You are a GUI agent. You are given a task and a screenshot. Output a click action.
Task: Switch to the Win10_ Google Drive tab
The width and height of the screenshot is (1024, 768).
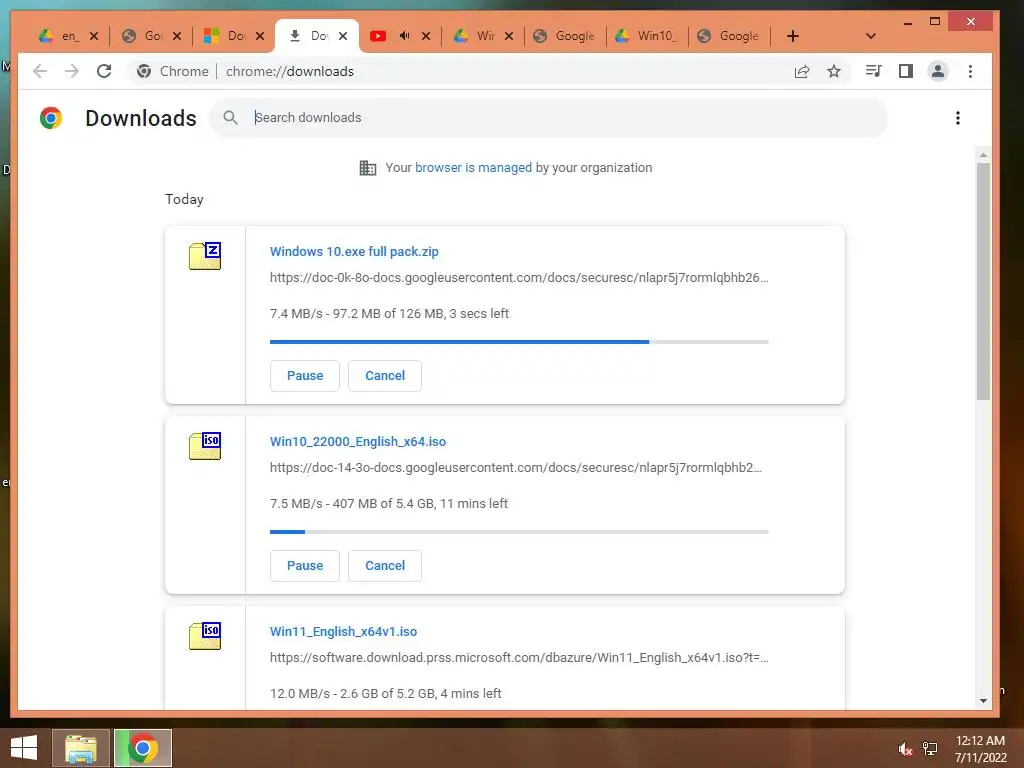point(647,36)
